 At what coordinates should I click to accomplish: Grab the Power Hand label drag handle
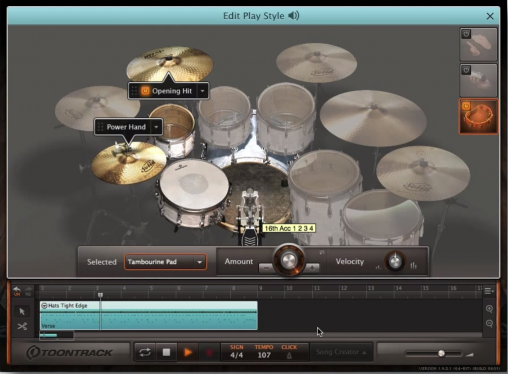100,127
